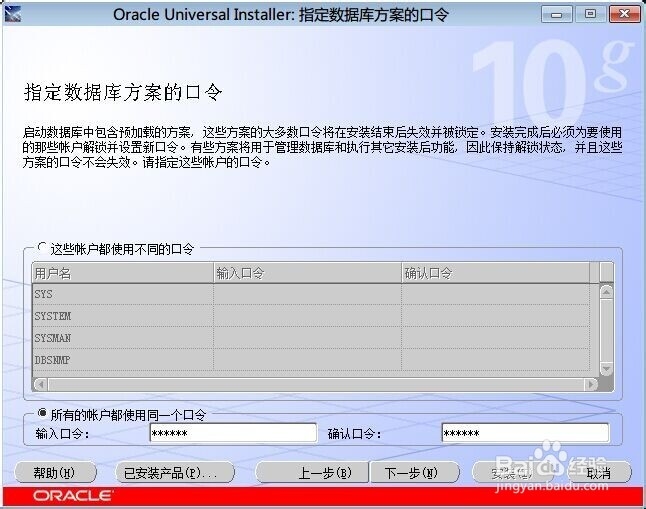
Task: Click table vertical scrollbar up arrow
Action: (606, 292)
